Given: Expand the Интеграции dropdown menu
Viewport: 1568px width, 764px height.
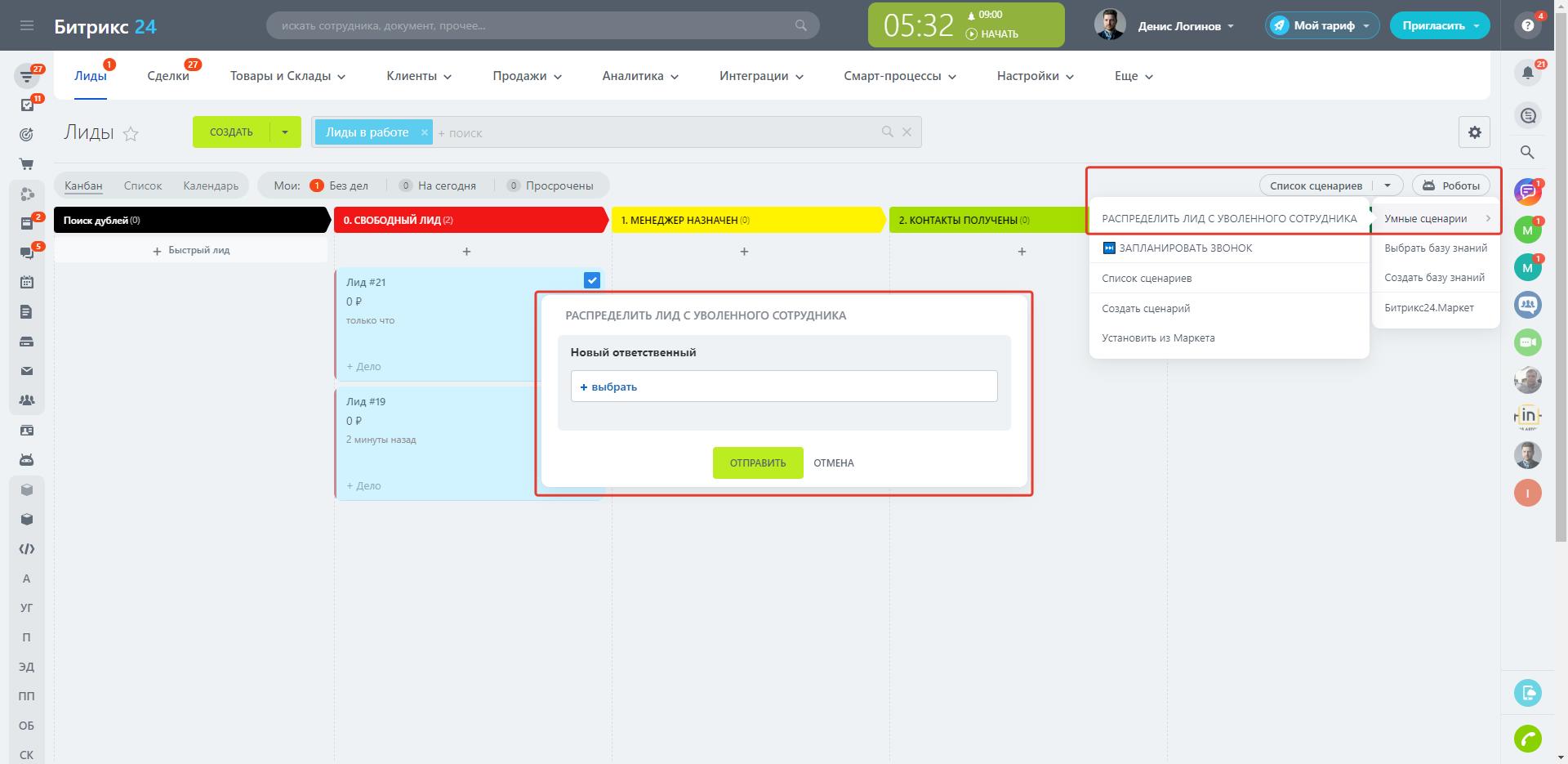Looking at the screenshot, I should pos(761,76).
